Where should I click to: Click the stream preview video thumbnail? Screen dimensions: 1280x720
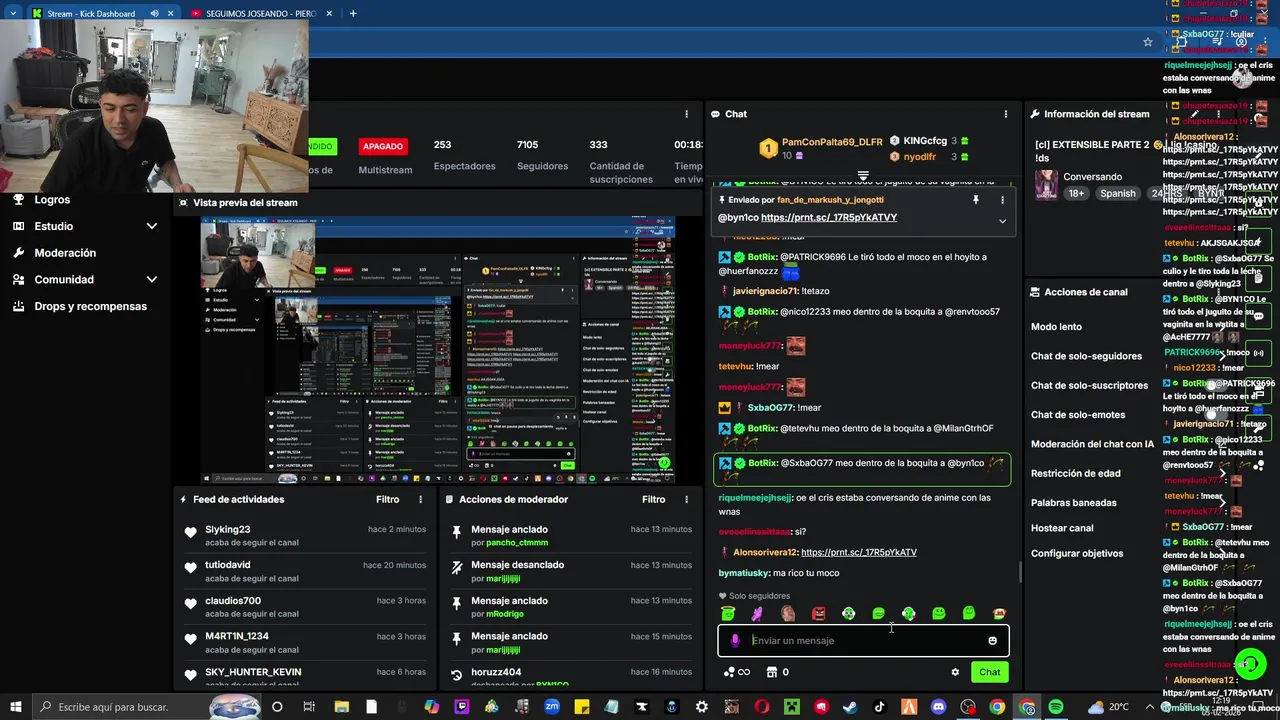click(438, 350)
